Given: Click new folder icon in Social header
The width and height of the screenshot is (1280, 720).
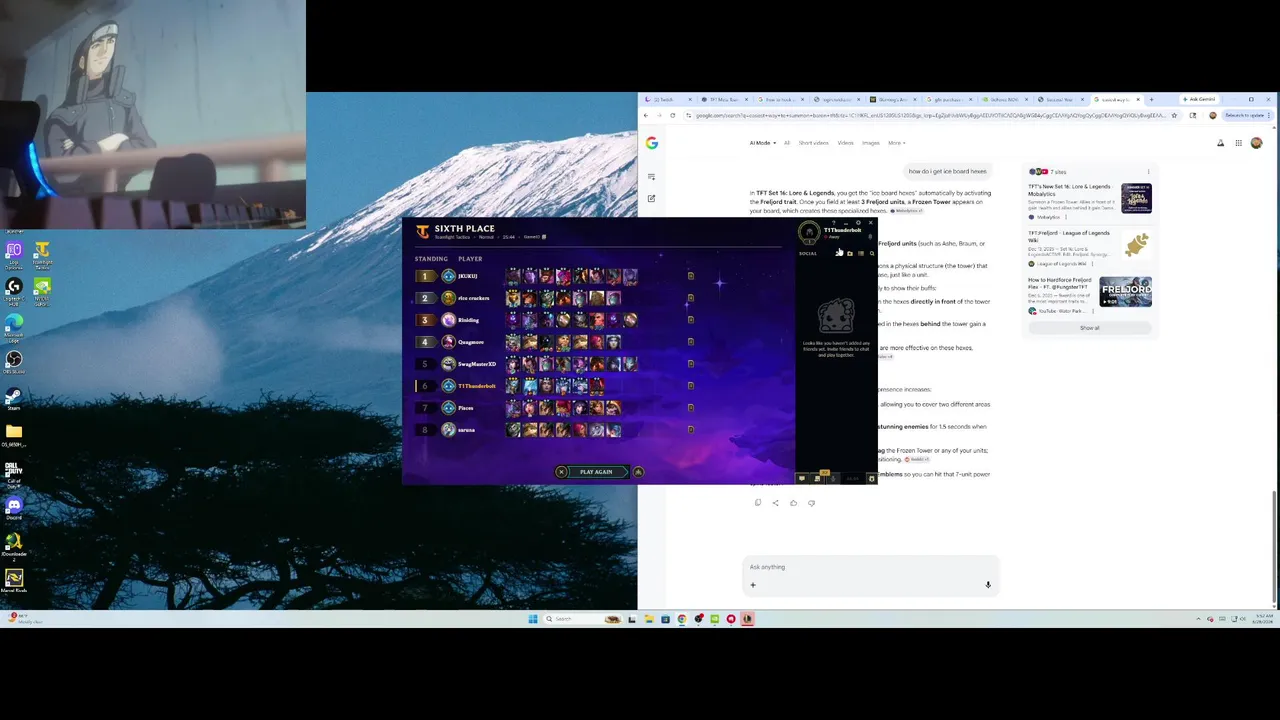Looking at the screenshot, I should [850, 253].
